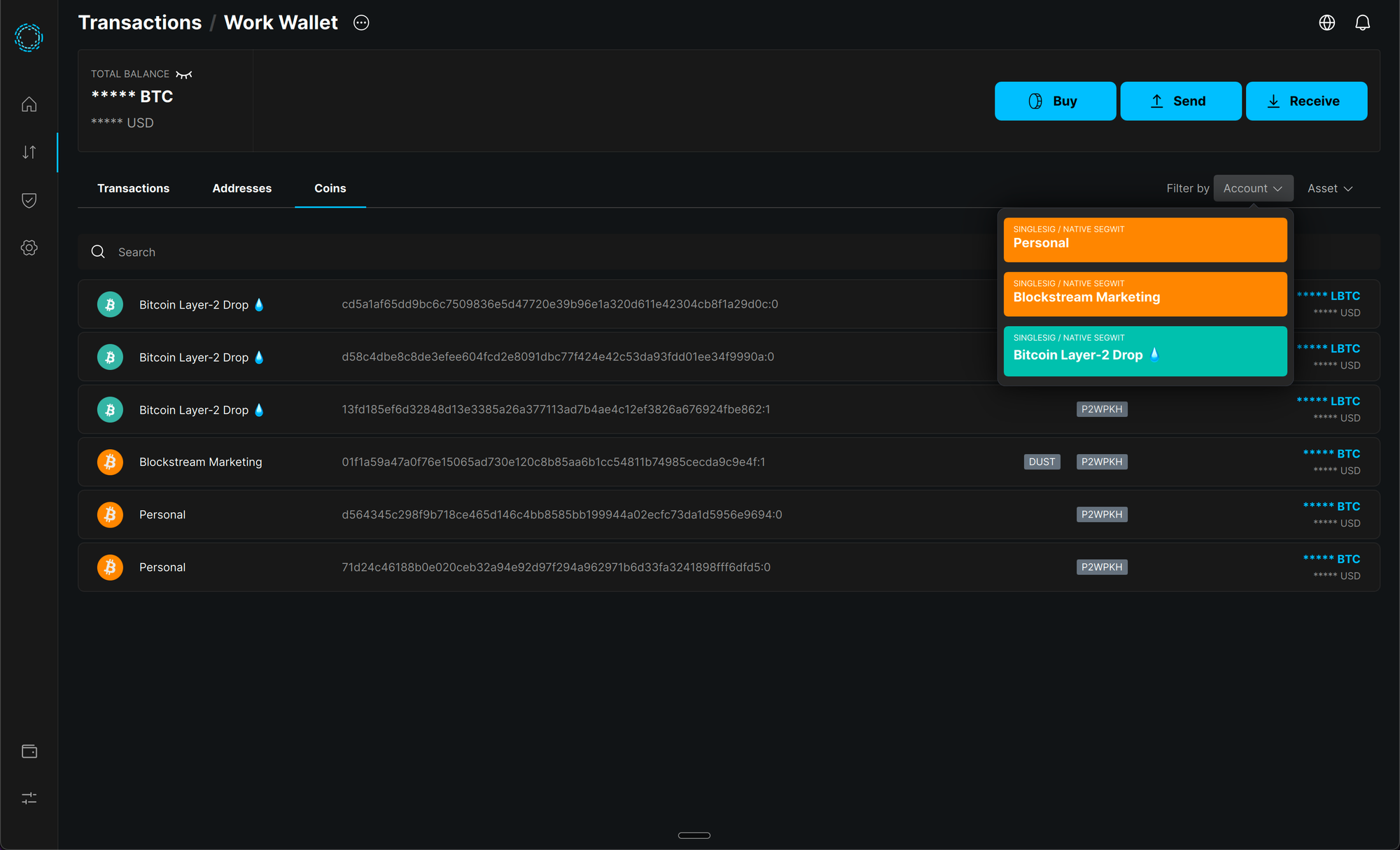Expand the Asset filter dropdown
The width and height of the screenshot is (1400, 850).
1329,188
